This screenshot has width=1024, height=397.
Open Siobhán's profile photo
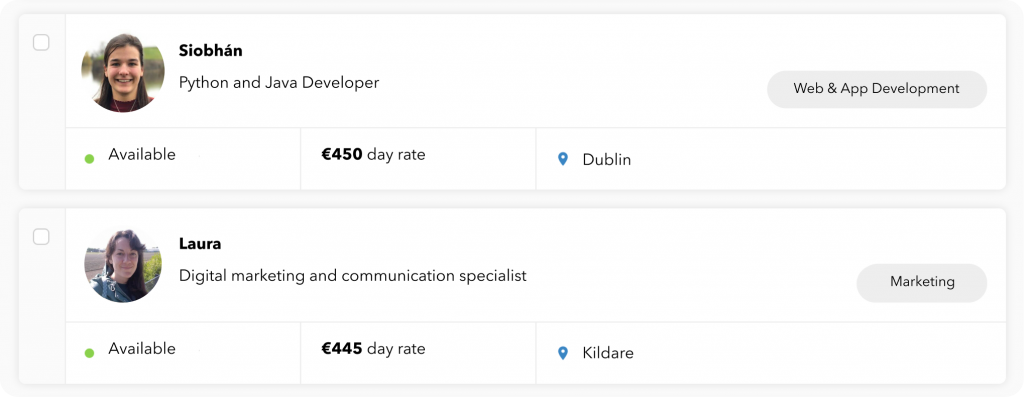point(123,72)
